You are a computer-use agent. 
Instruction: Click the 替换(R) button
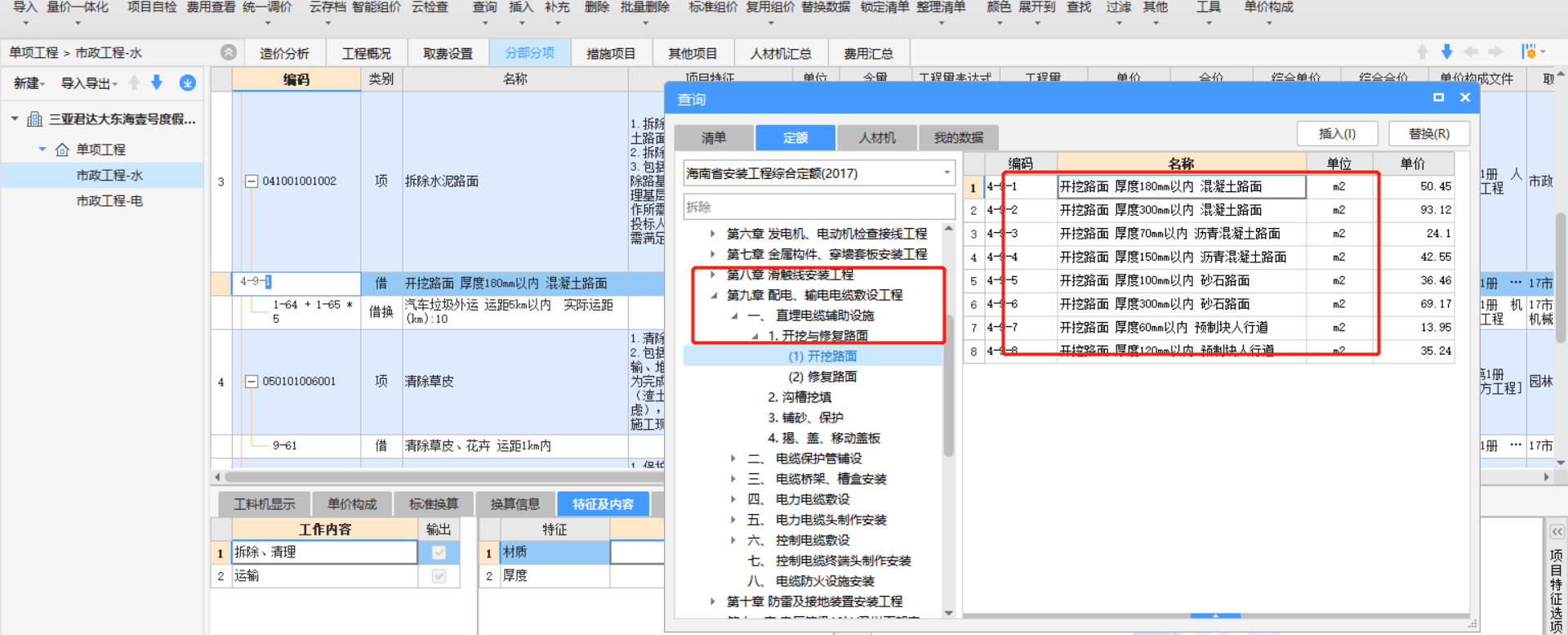coord(1429,133)
